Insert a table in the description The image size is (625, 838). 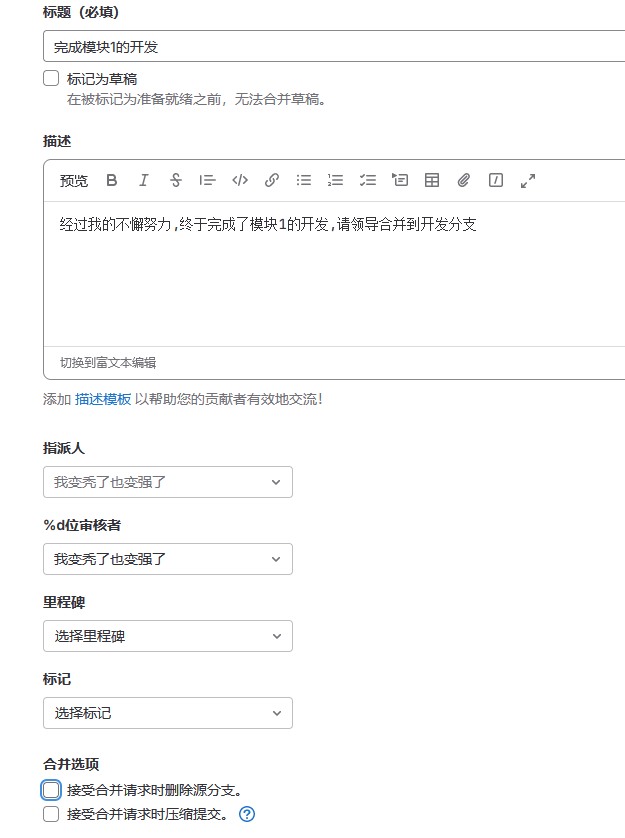pyautogui.click(x=432, y=181)
